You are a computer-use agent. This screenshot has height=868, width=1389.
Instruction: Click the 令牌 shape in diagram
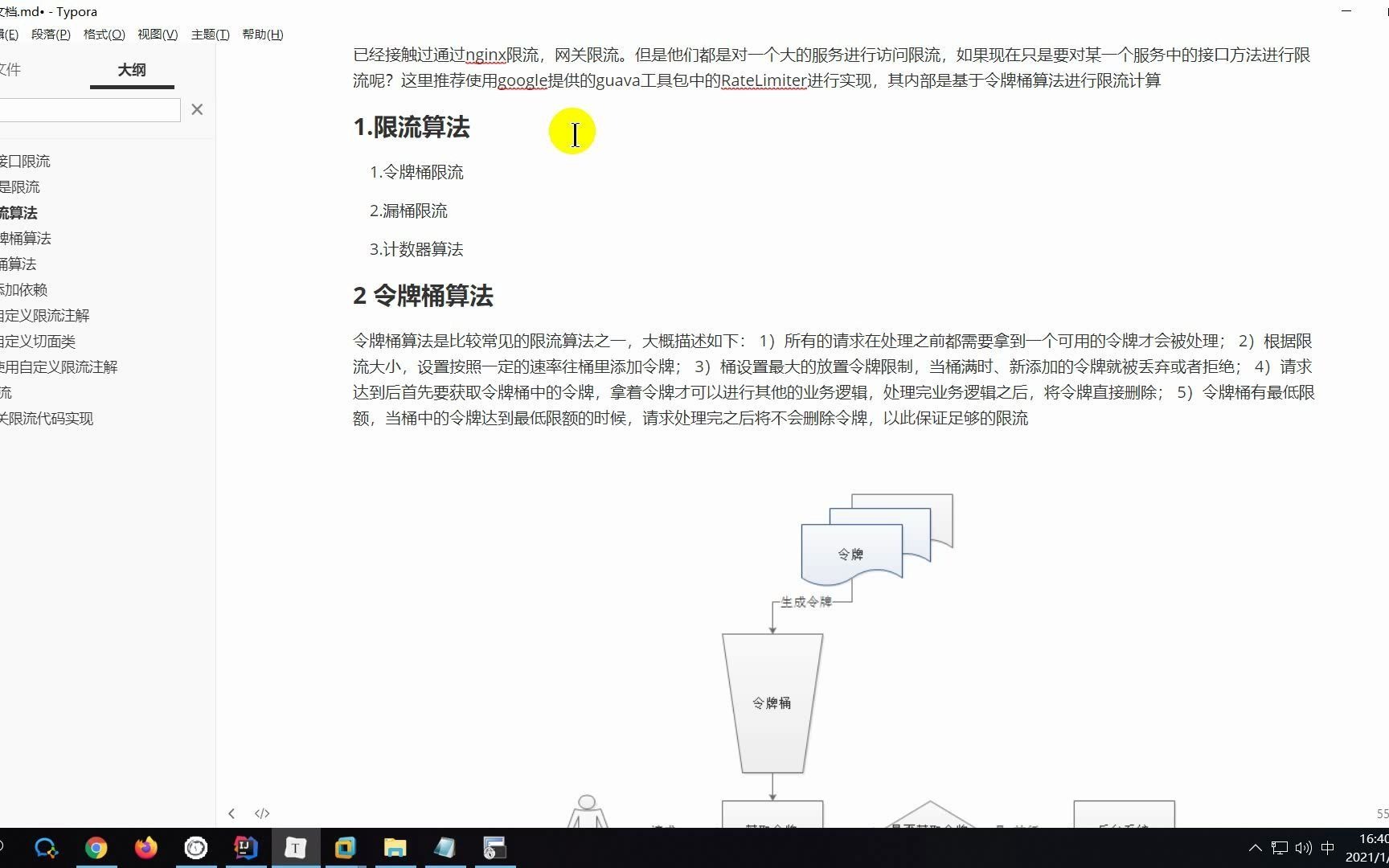coord(851,554)
